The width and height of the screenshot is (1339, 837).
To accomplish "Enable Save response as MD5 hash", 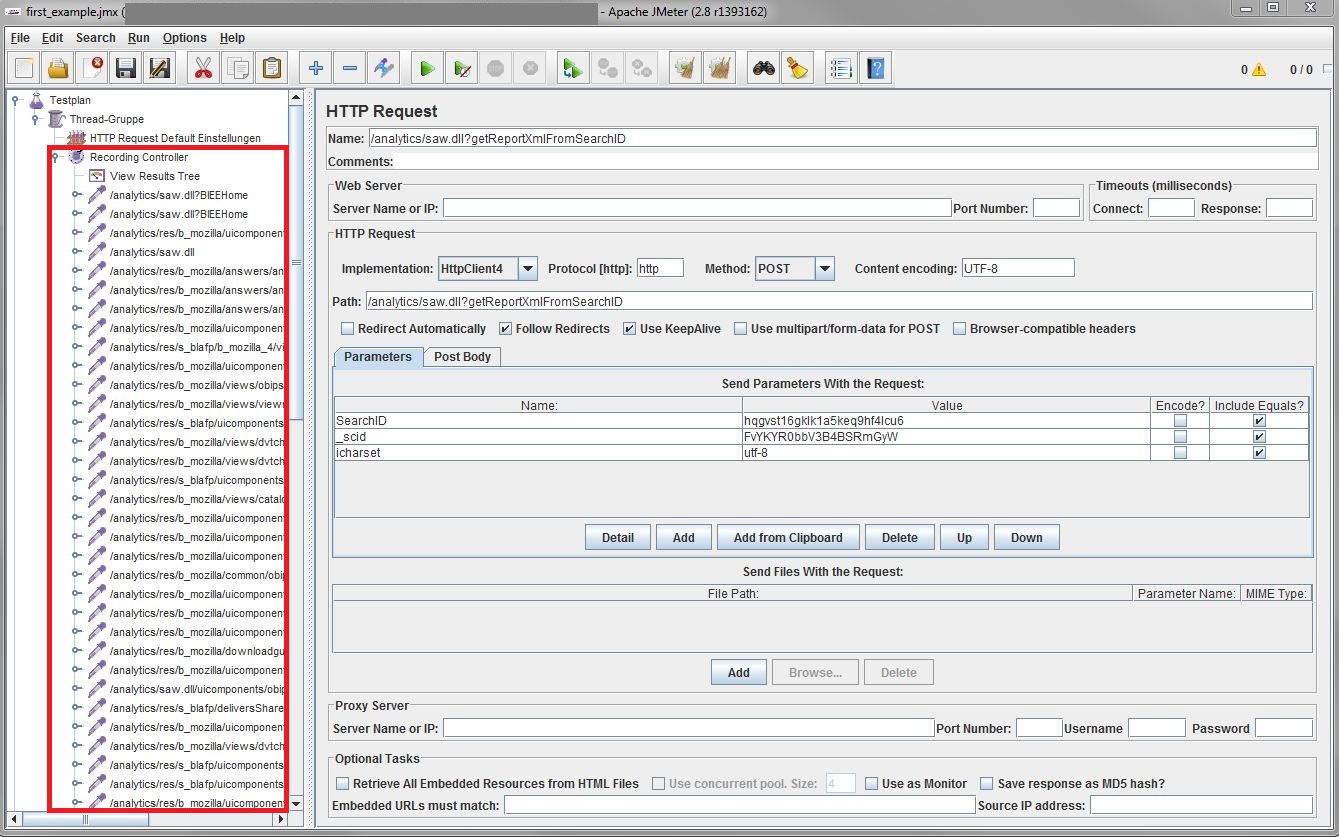I will tap(988, 784).
